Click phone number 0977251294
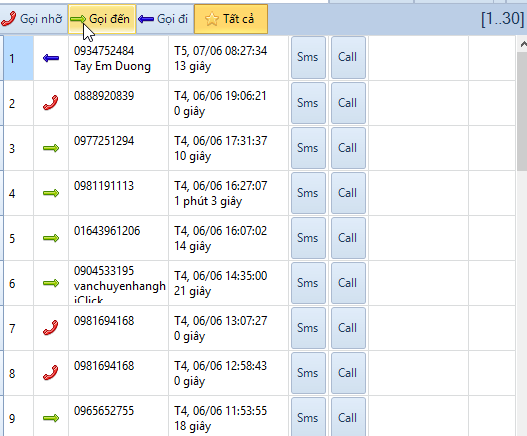Viewport: 527px width, 436px height. (x=104, y=141)
